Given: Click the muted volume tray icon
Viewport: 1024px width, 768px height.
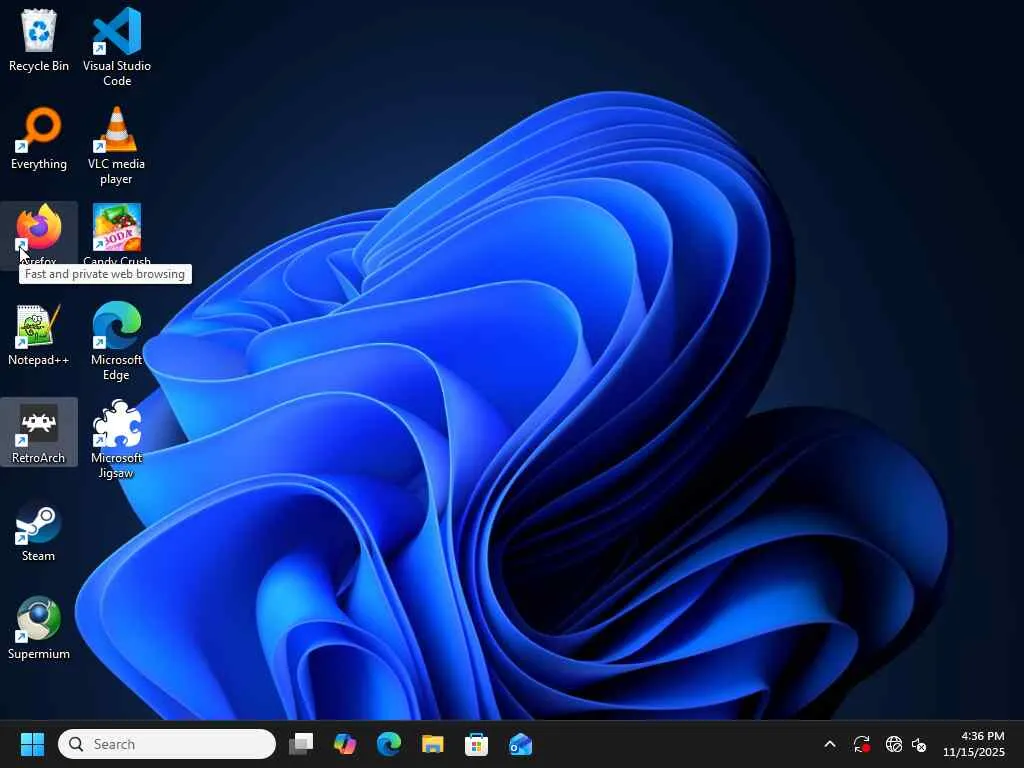Looking at the screenshot, I should pyautogui.click(x=918, y=744).
